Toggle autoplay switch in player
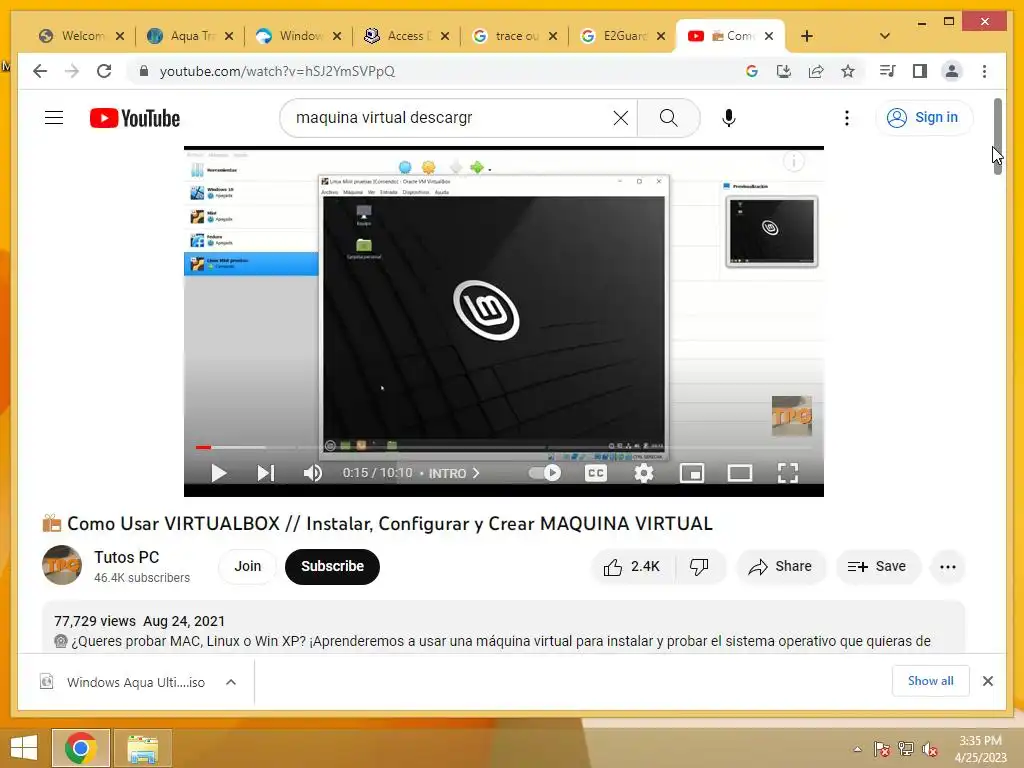The image size is (1024, 768). pos(545,473)
